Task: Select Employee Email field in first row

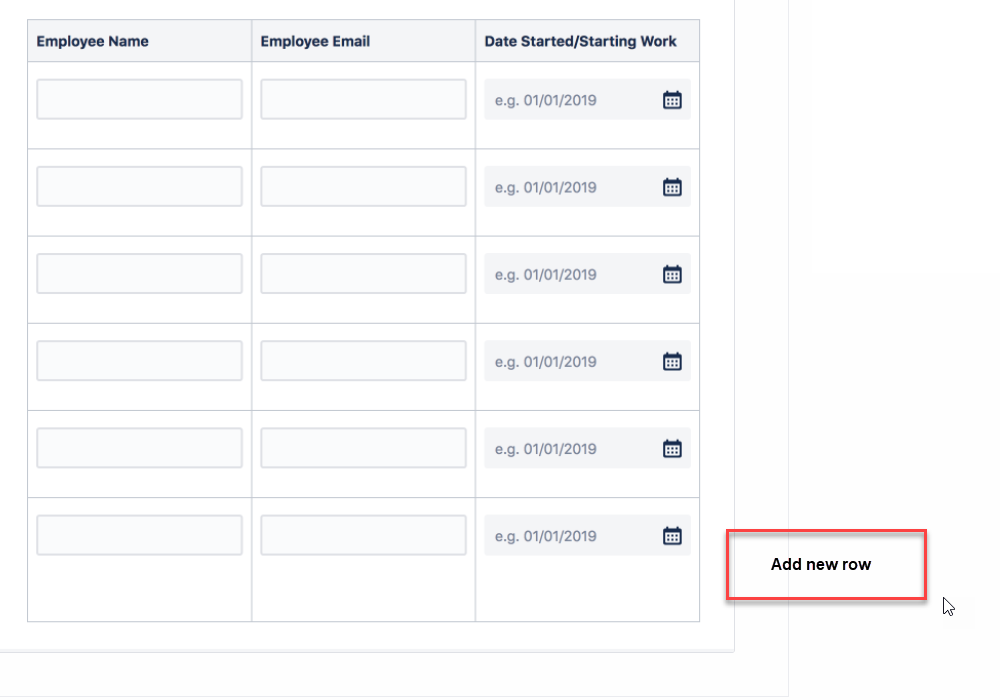Action: coord(363,99)
